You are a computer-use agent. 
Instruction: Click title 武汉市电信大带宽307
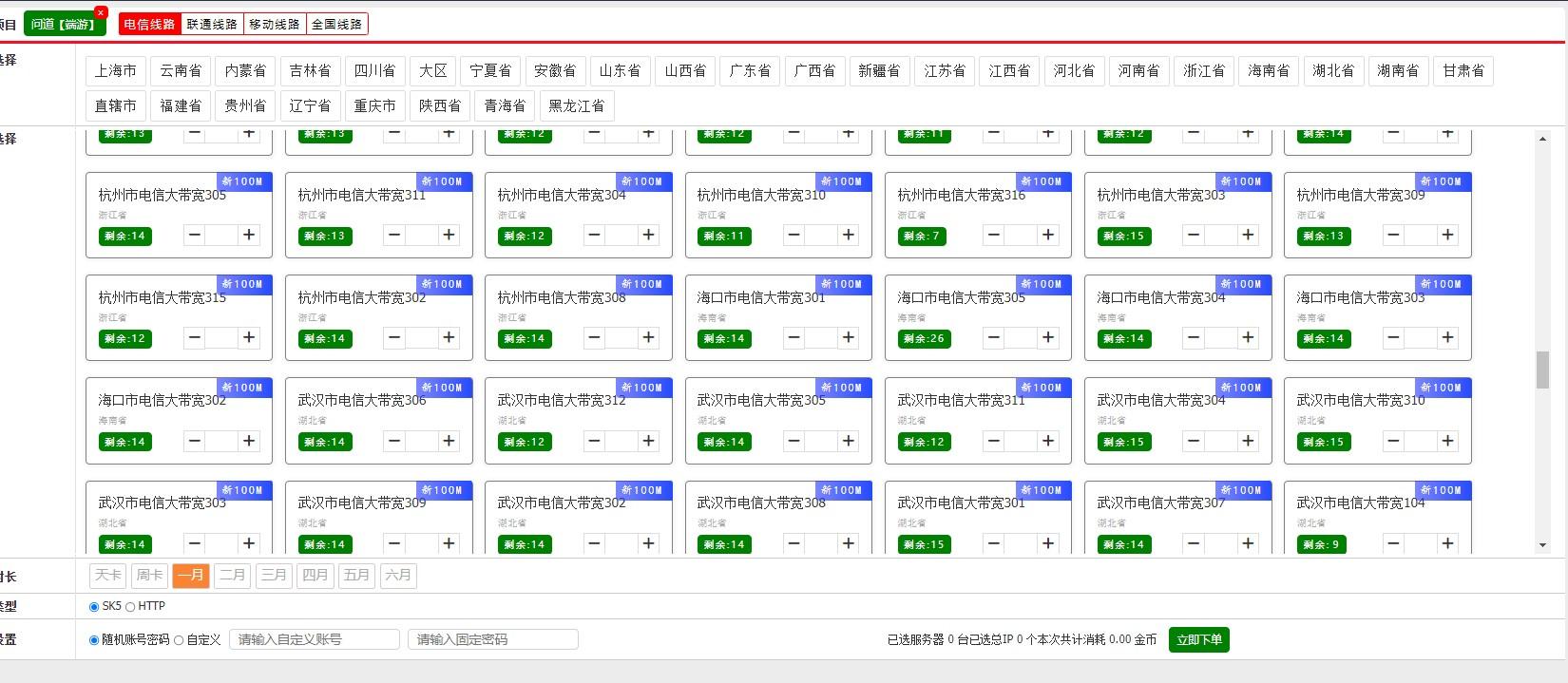click(x=1161, y=503)
